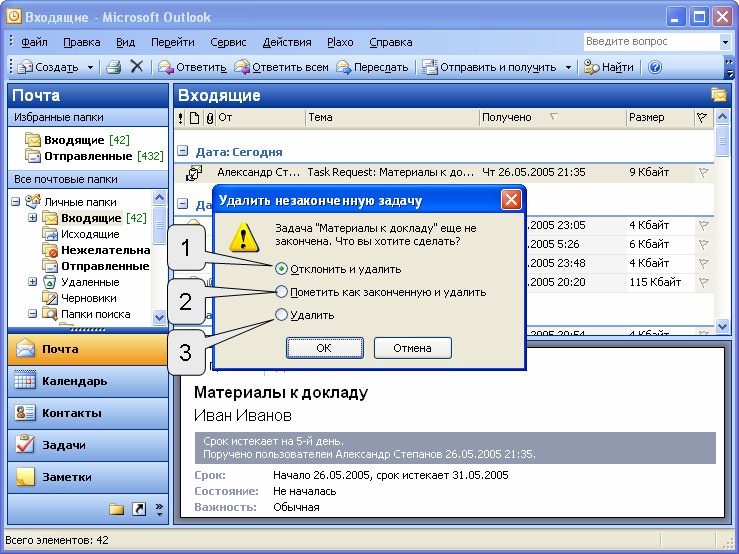Expand the Входящие folder in tree

tap(33, 218)
